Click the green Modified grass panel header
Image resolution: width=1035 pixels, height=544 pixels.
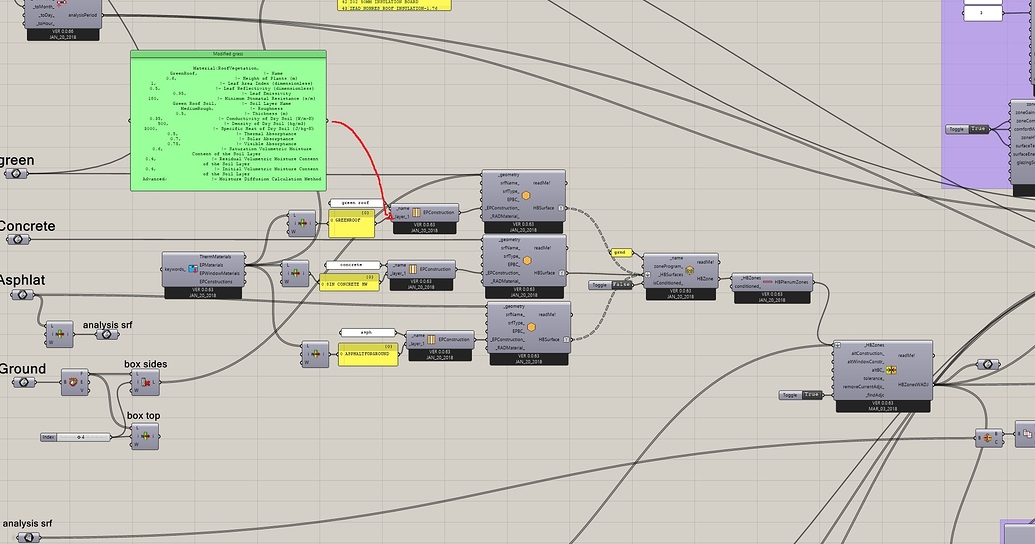[x=229, y=54]
